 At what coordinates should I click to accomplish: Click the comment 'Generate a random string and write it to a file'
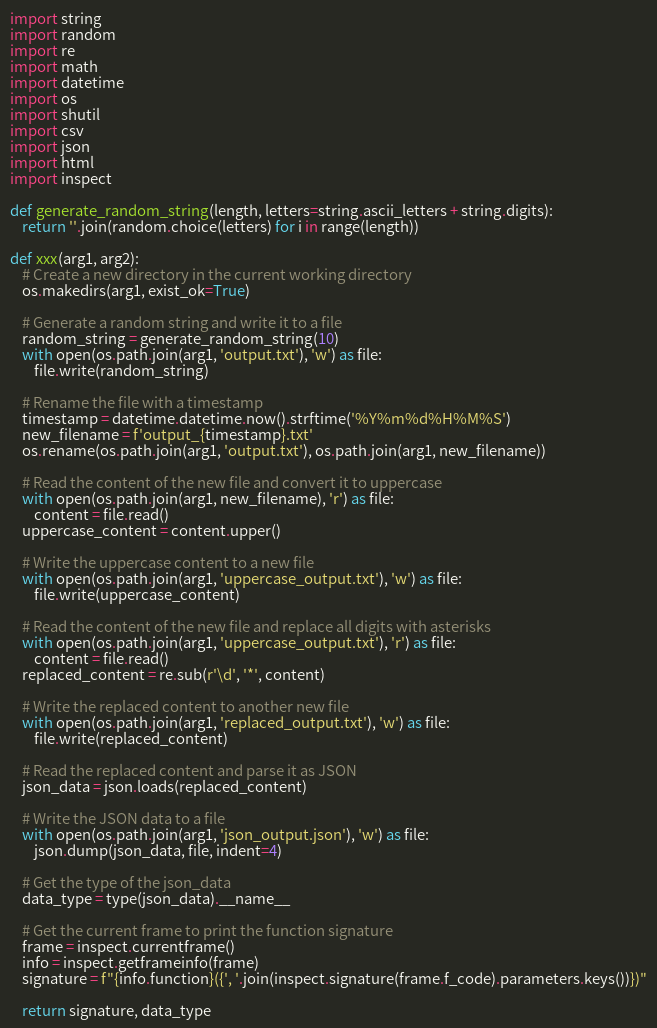tap(182, 323)
